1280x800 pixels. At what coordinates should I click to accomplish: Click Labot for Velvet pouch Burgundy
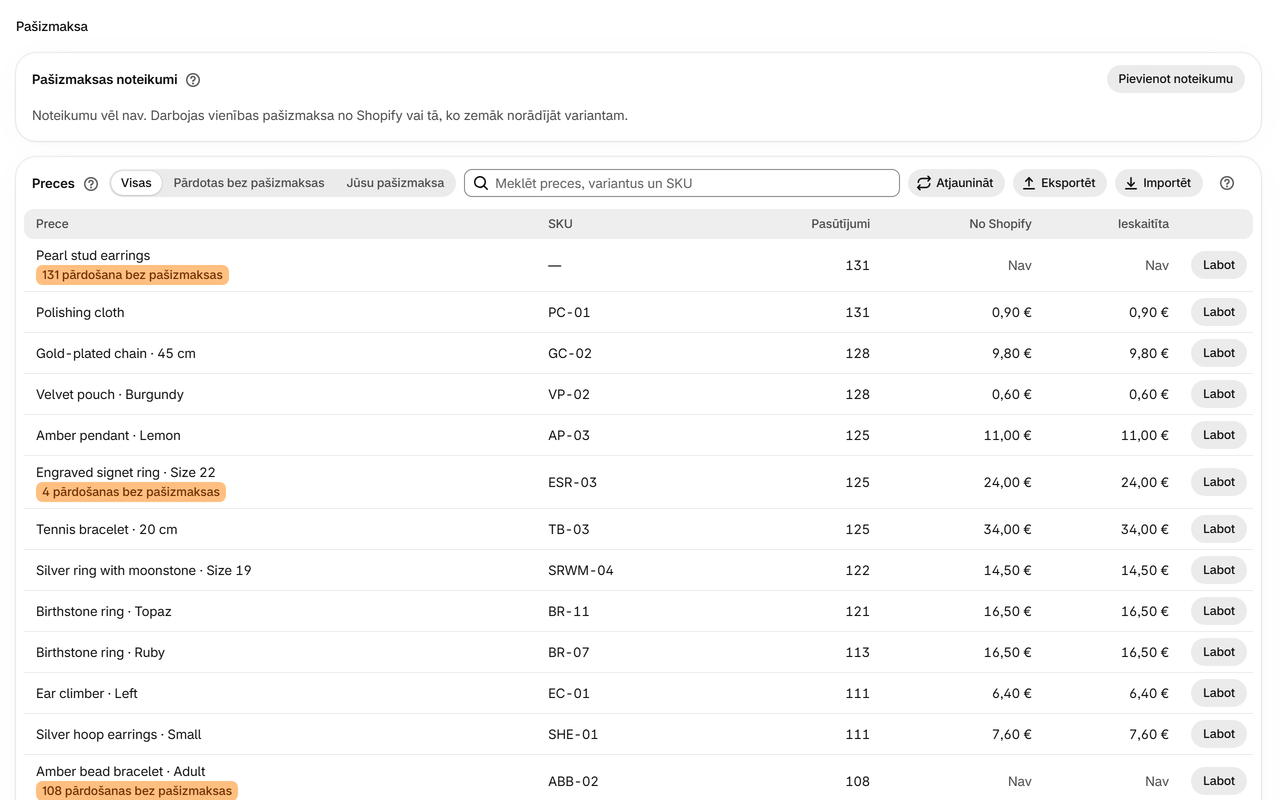point(1218,394)
